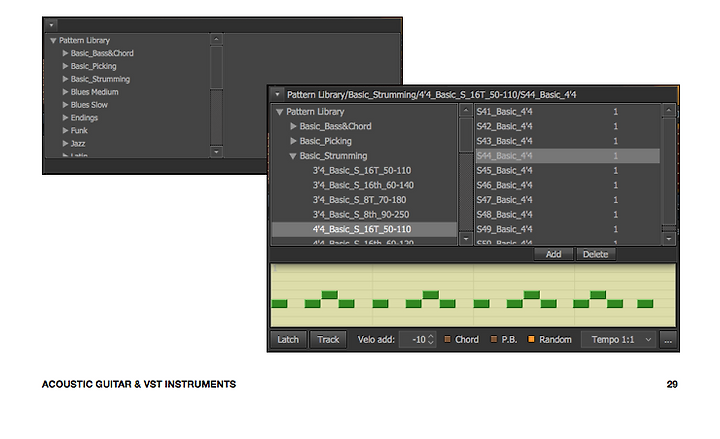This screenshot has width=720, height=439.
Task: Collapse Pattern Library root in back window
Action: click(53, 40)
